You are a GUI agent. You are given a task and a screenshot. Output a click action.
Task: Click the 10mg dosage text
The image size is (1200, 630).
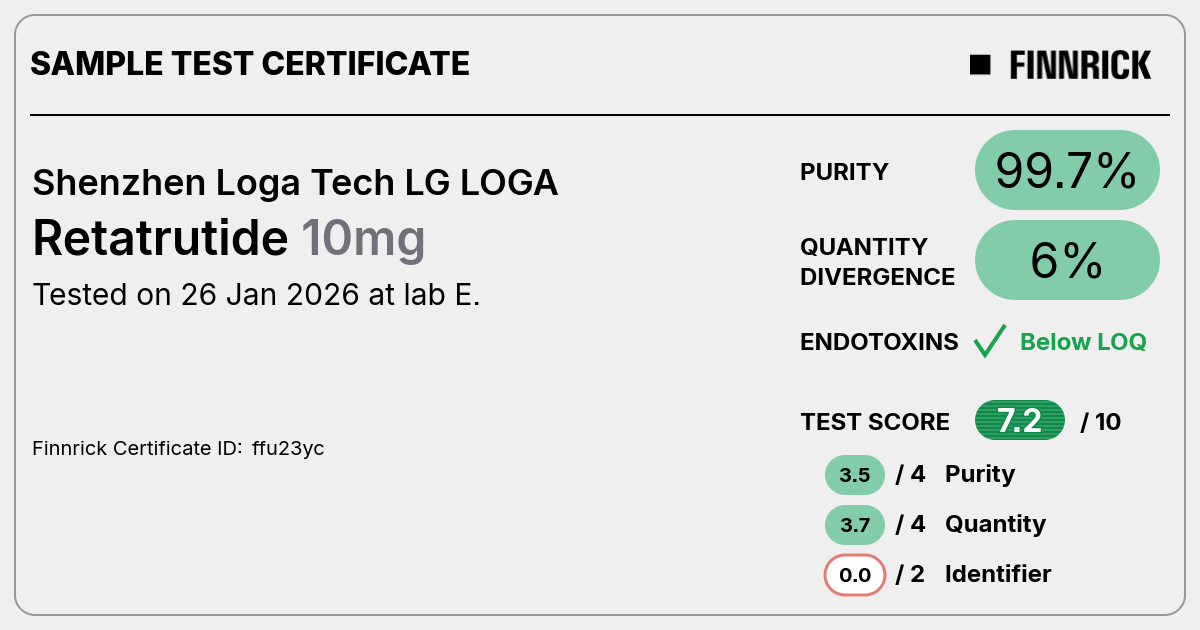[x=363, y=240]
